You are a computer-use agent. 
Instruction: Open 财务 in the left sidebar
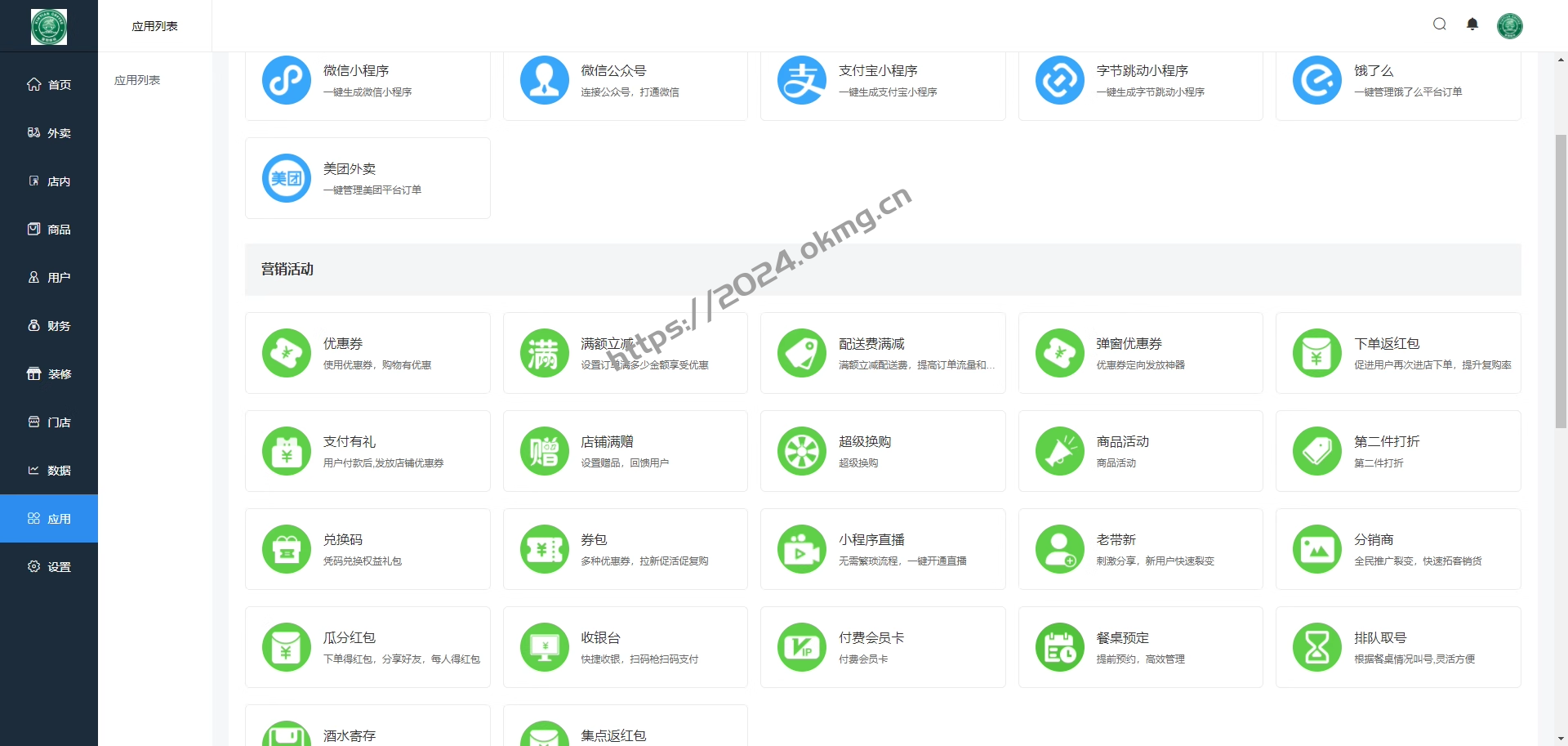(x=49, y=326)
